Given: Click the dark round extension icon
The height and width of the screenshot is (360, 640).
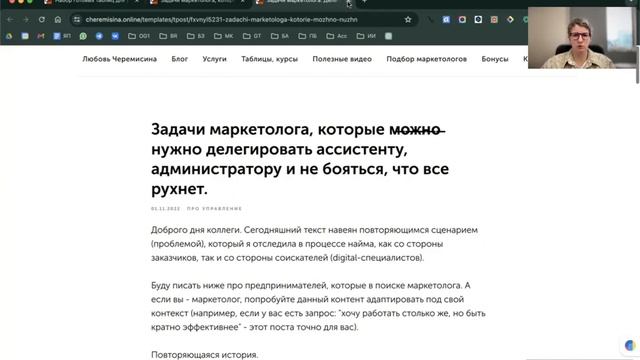Looking at the screenshot, I should [x=478, y=20].
